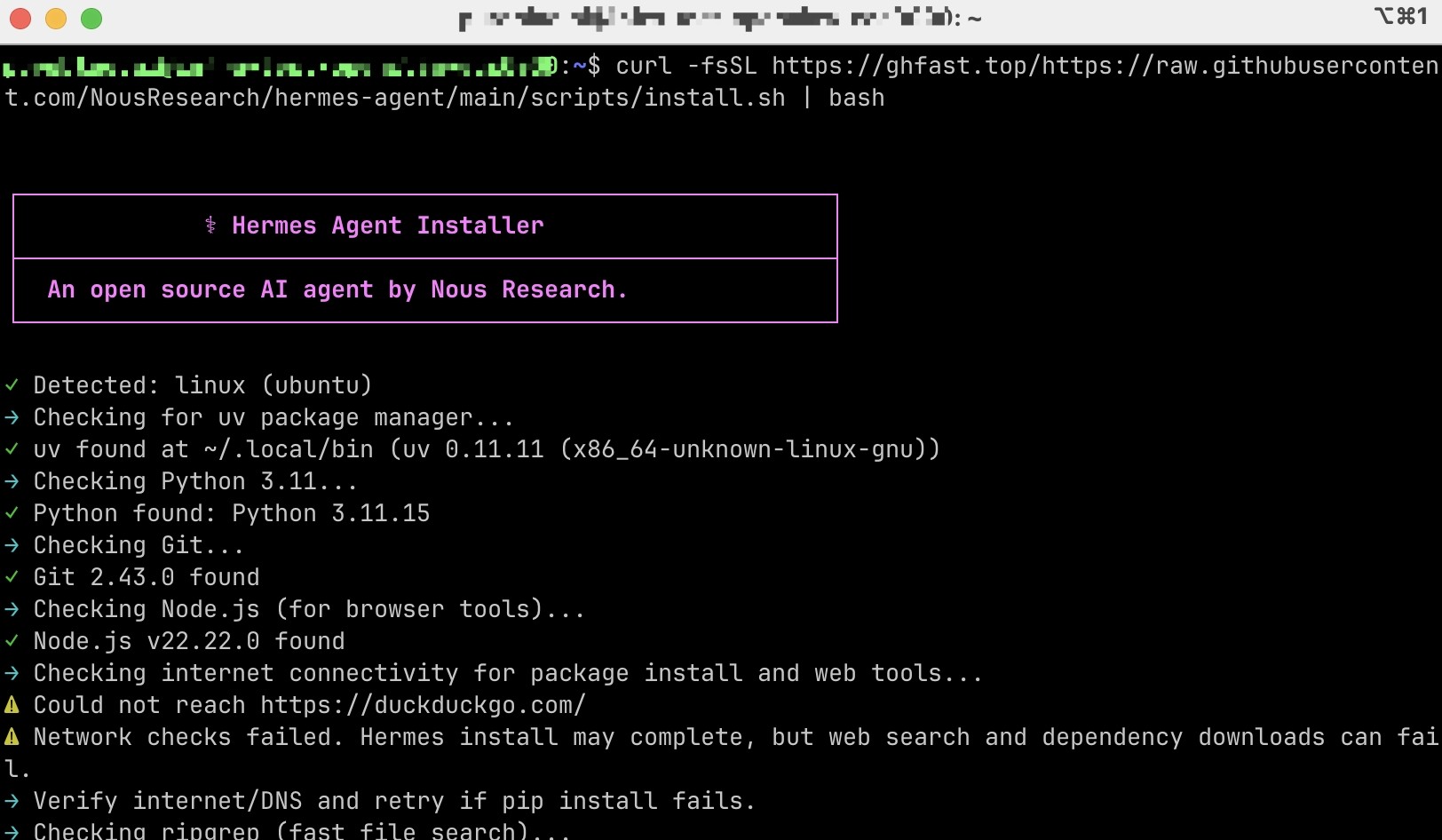Click 'Python found: Python 3.11.15'

click(x=232, y=513)
